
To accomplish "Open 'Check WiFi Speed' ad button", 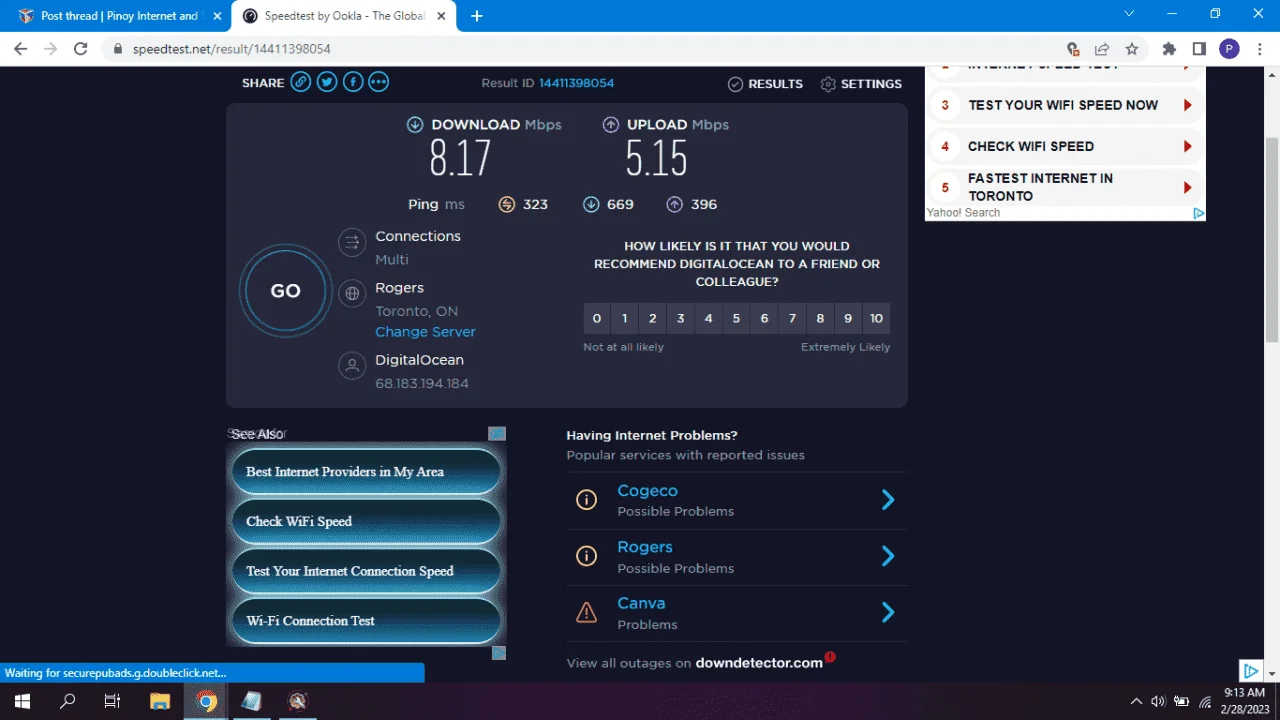I will click(366, 521).
